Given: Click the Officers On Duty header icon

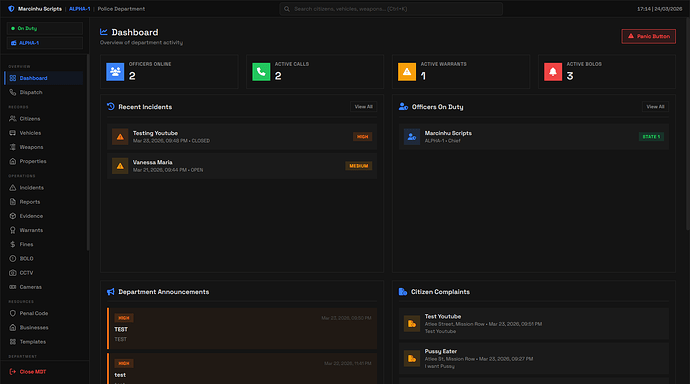Looking at the screenshot, I should pos(403,106).
